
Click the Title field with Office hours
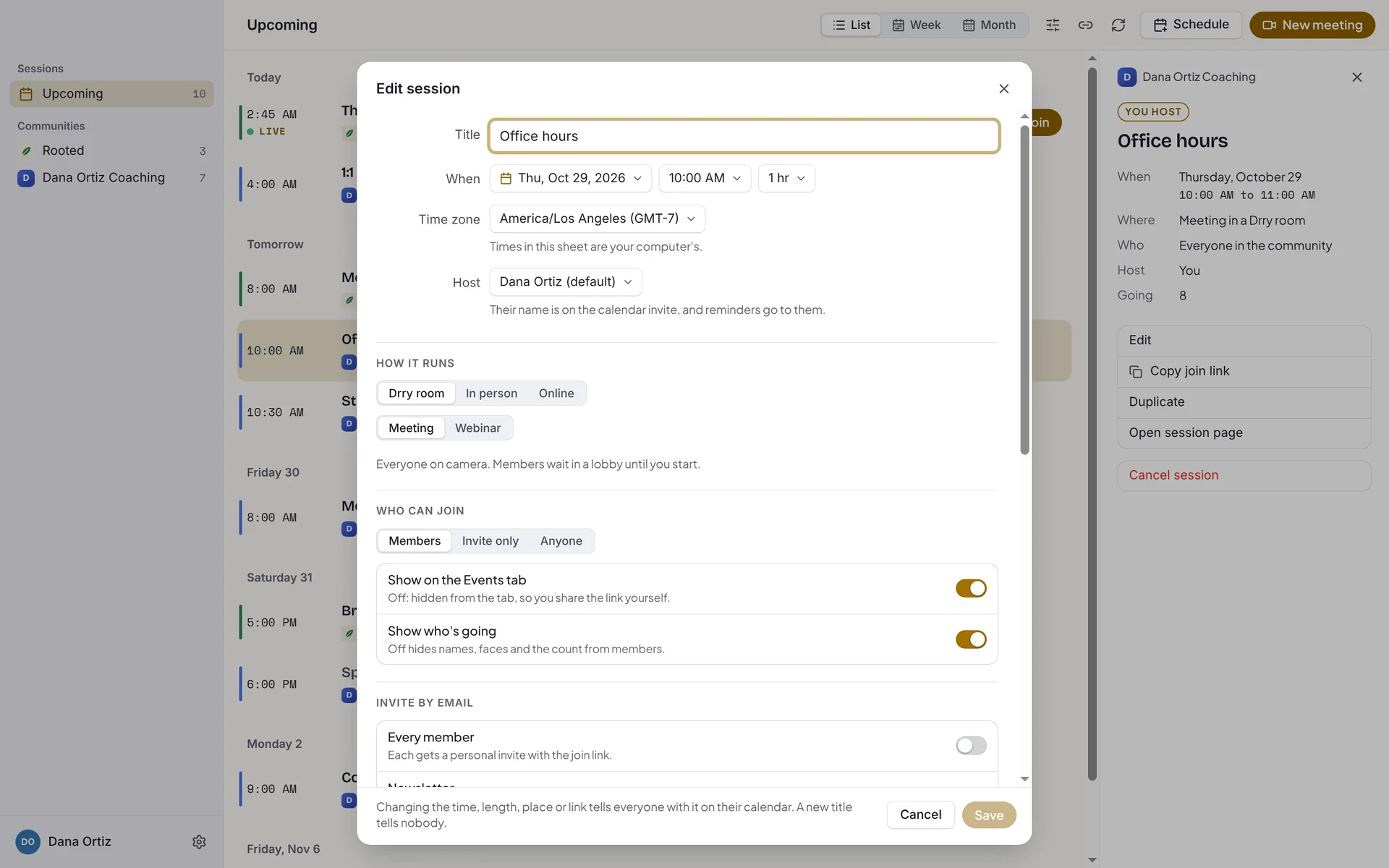744,136
